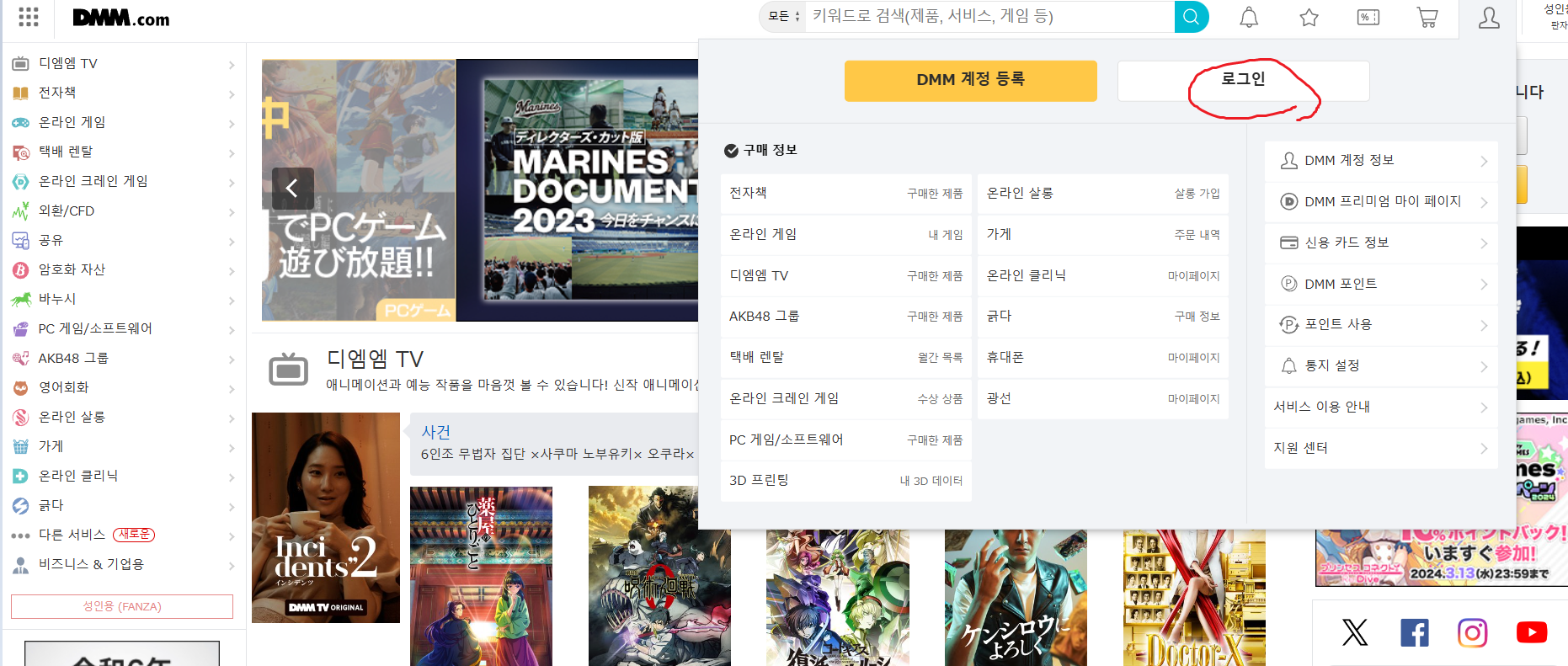Click the 가게 shop basket icon
Viewport: 1568px width, 666px height.
(20, 446)
